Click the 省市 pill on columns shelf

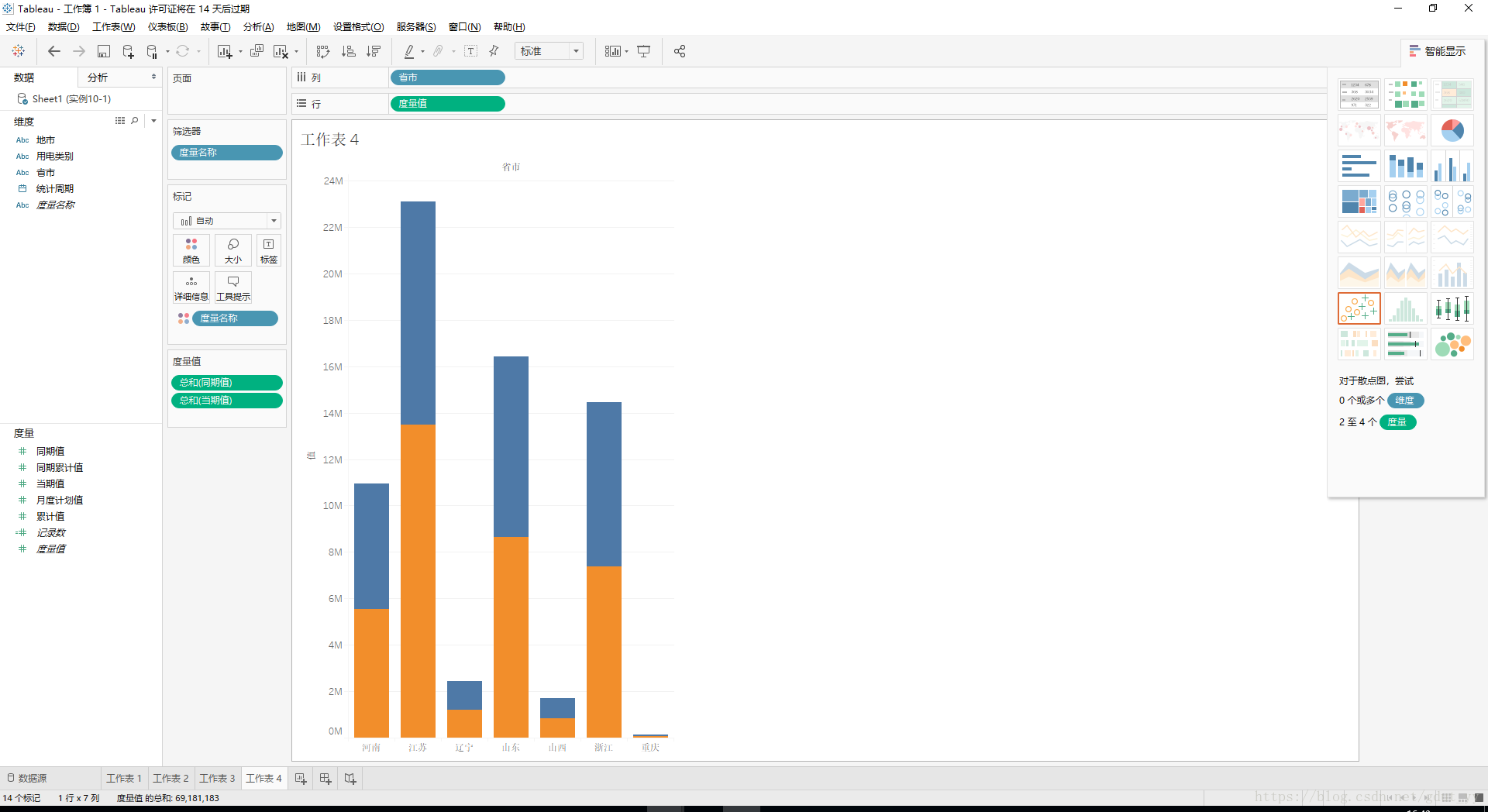pos(448,77)
